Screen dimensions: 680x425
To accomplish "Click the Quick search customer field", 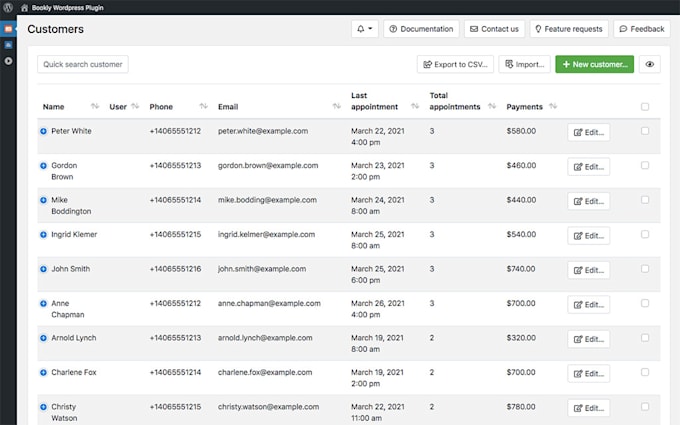I will [x=83, y=64].
